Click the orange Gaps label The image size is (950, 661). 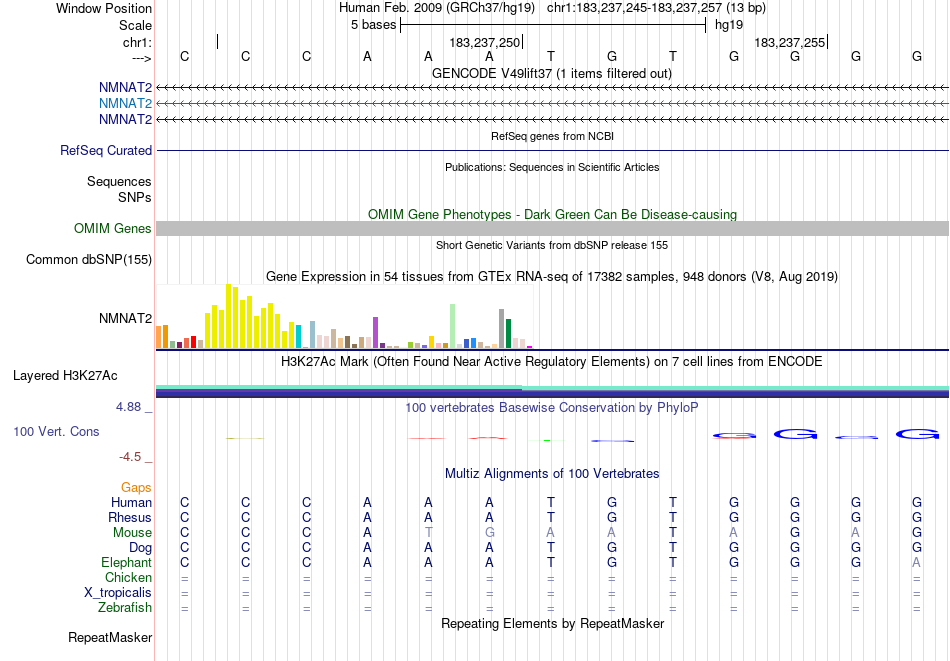click(136, 488)
